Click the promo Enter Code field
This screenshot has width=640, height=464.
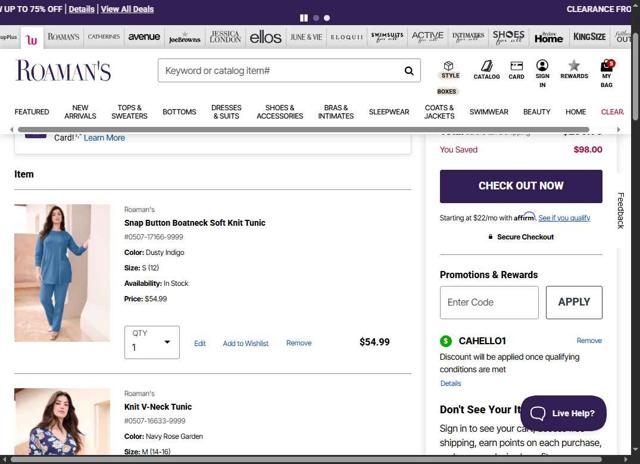pyautogui.click(x=489, y=302)
